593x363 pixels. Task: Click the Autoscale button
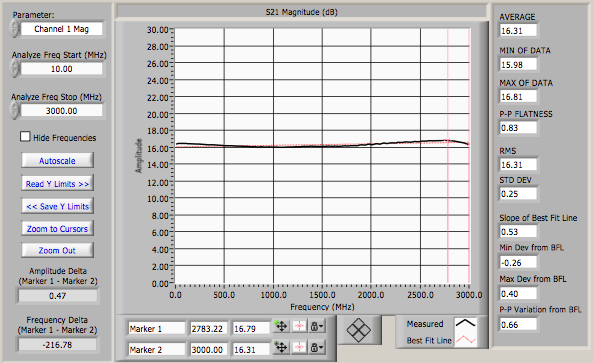(57, 161)
